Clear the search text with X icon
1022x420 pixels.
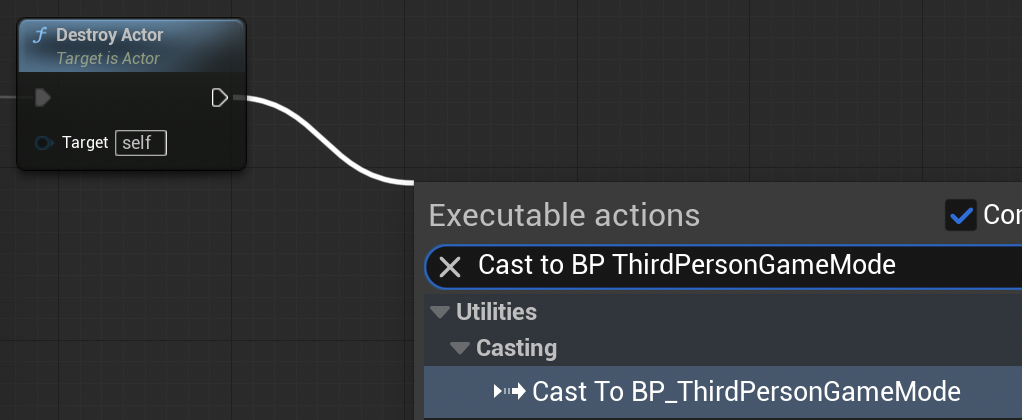point(450,266)
